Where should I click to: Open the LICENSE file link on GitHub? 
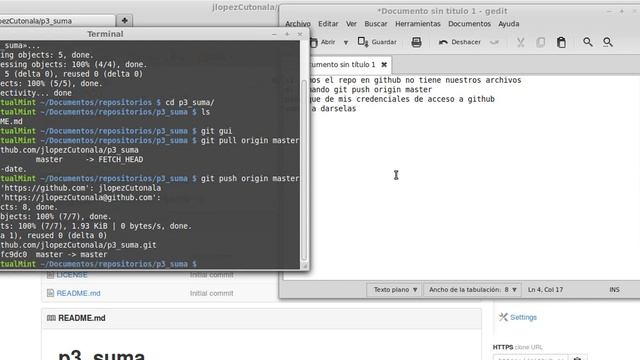coord(72,275)
